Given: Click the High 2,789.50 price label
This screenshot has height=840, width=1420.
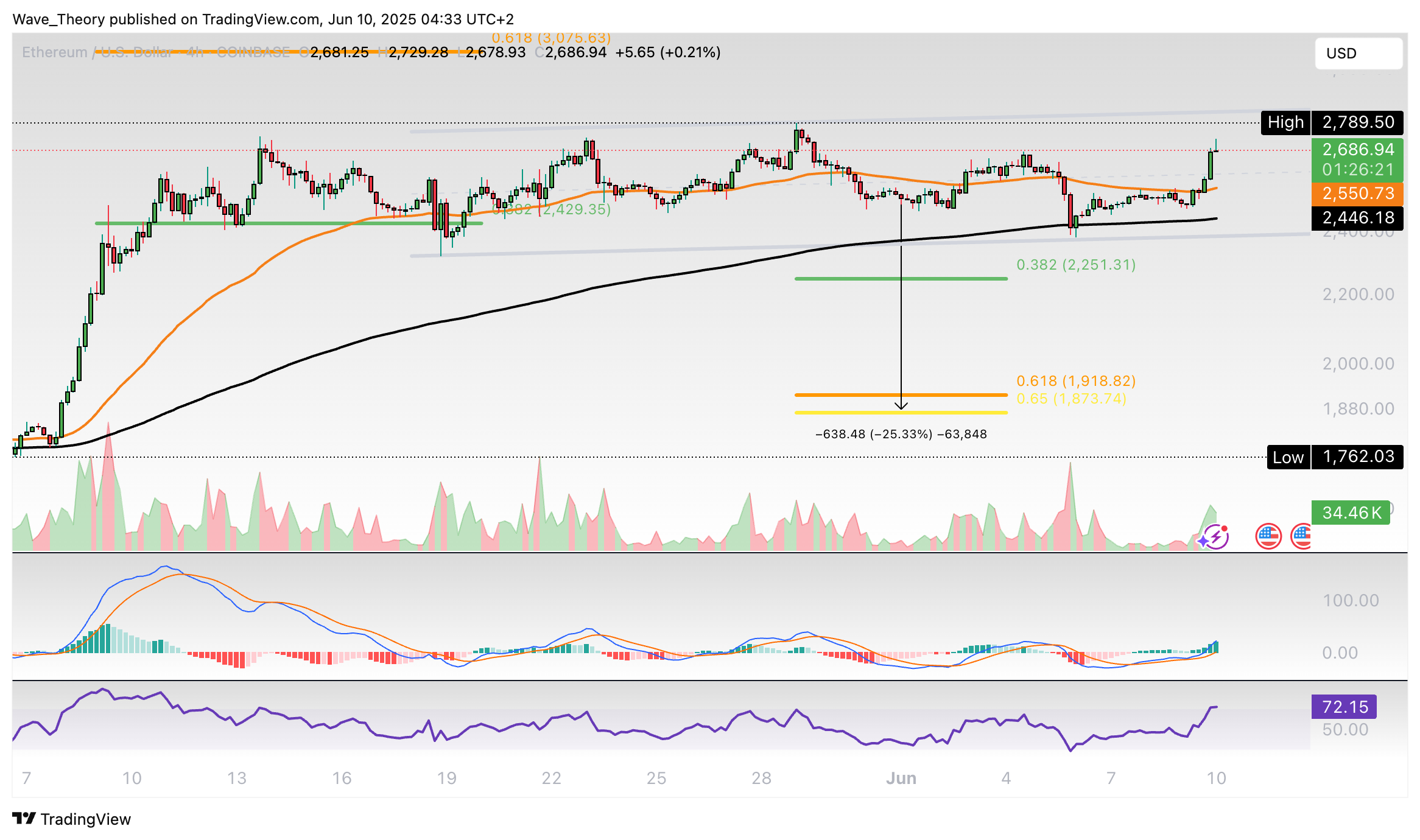Looking at the screenshot, I should 1331,122.
